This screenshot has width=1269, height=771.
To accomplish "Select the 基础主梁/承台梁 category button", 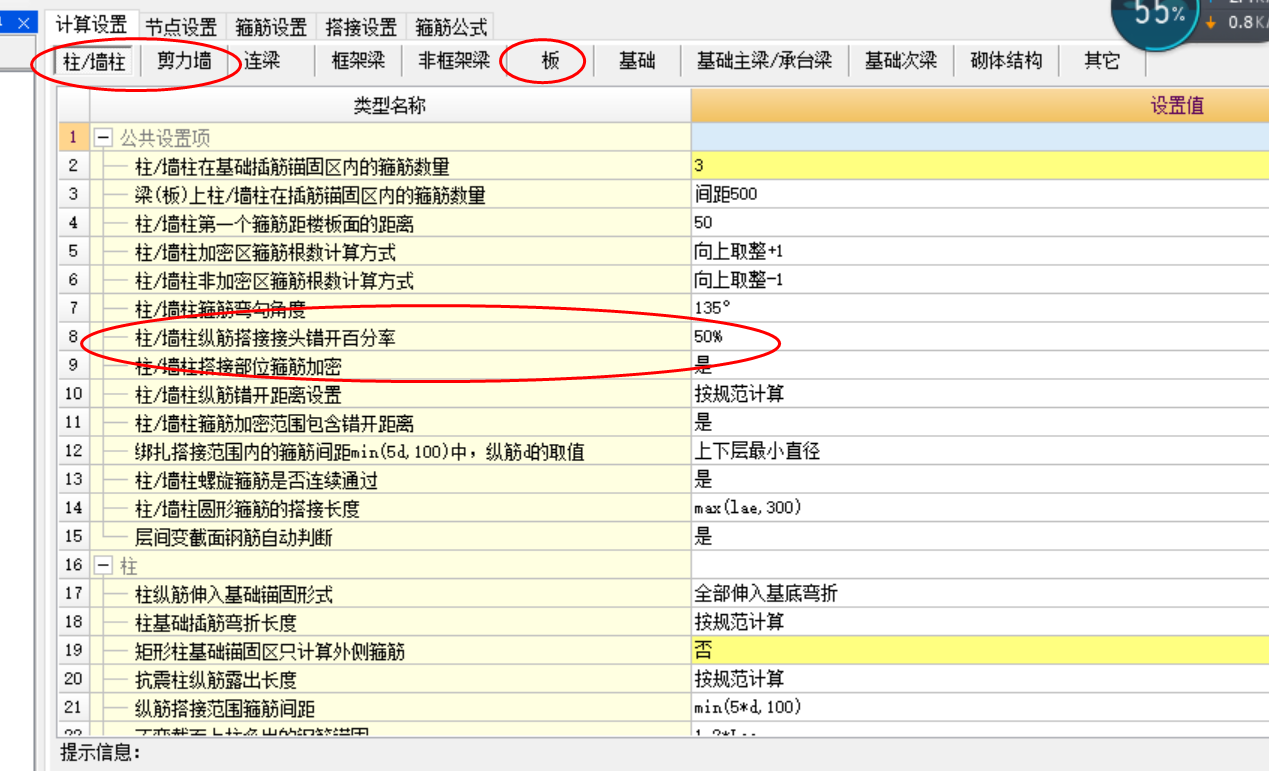I will [765, 61].
